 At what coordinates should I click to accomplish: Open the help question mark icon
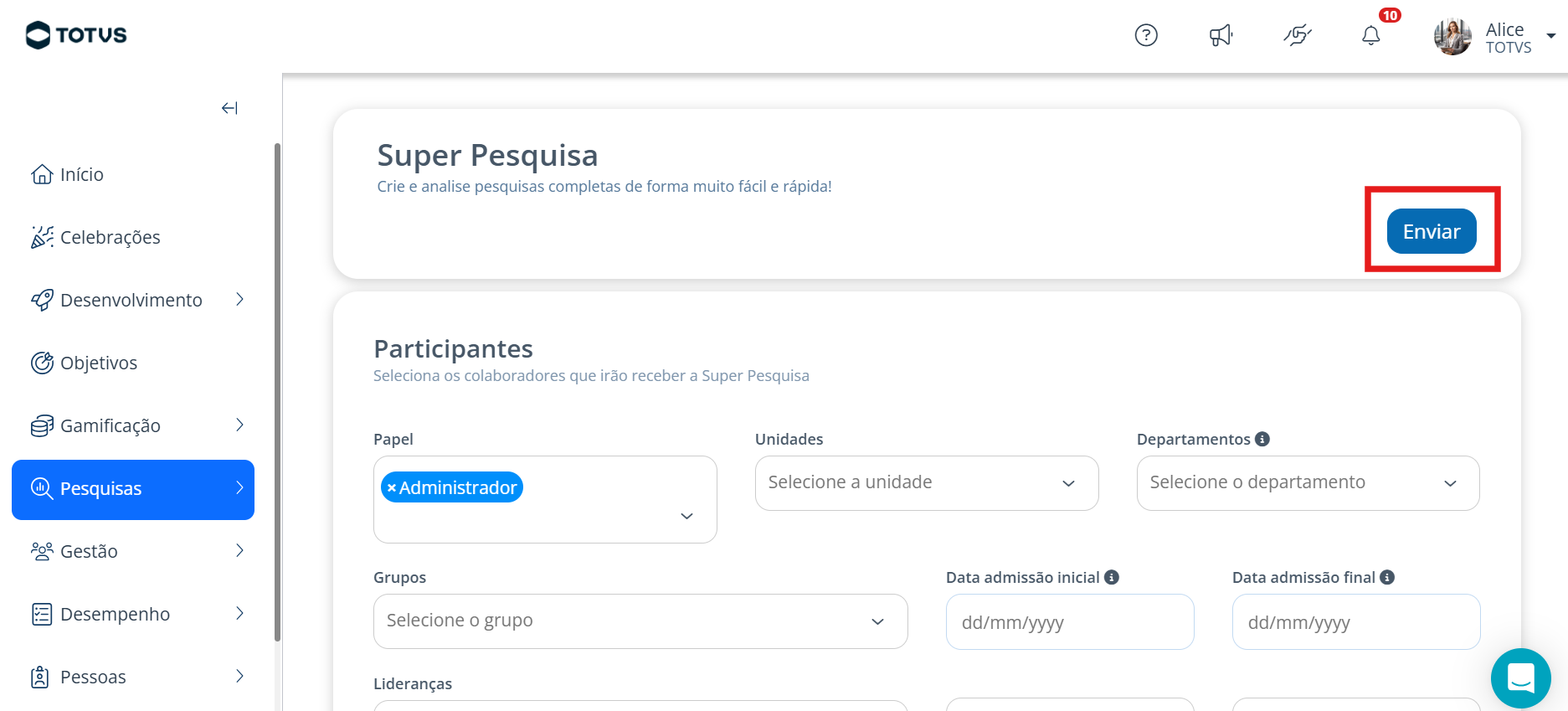point(1146,35)
